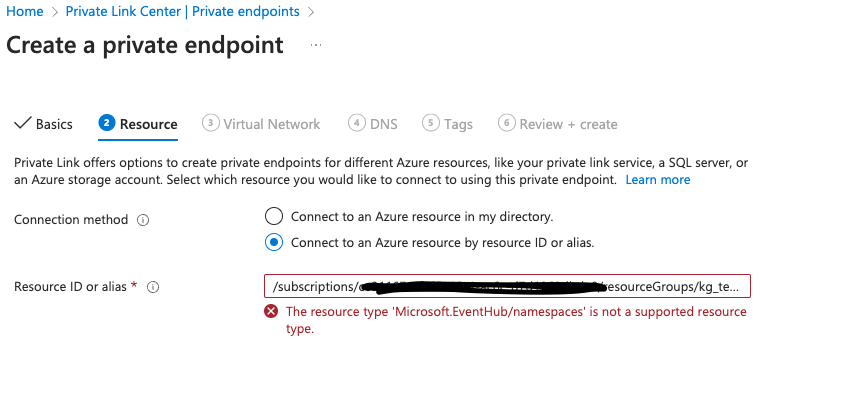Go to Home in the breadcrumb
Screen dimensions: 856x393
25,11
